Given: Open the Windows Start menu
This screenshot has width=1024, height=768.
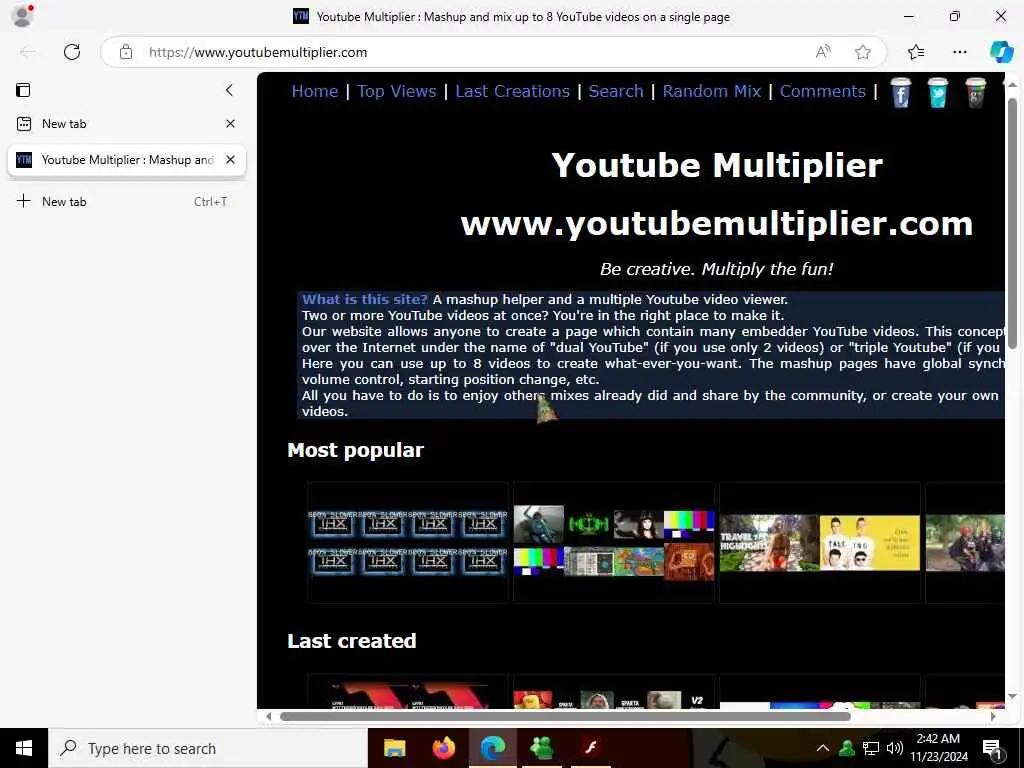Looking at the screenshot, I should coord(24,748).
